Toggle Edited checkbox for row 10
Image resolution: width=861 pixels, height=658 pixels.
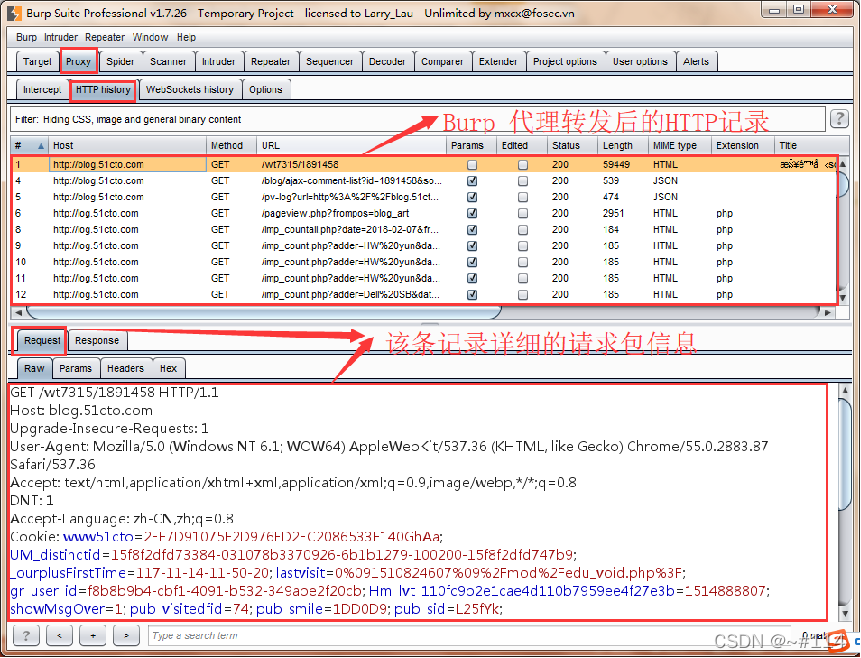(x=523, y=262)
